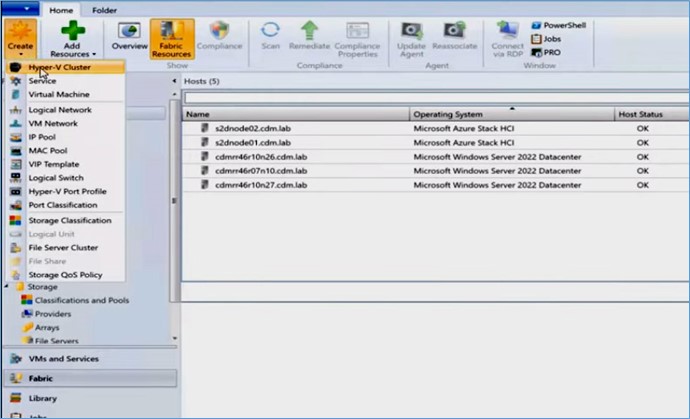
Task: Click Connect via RDP icon
Action: coord(507,31)
